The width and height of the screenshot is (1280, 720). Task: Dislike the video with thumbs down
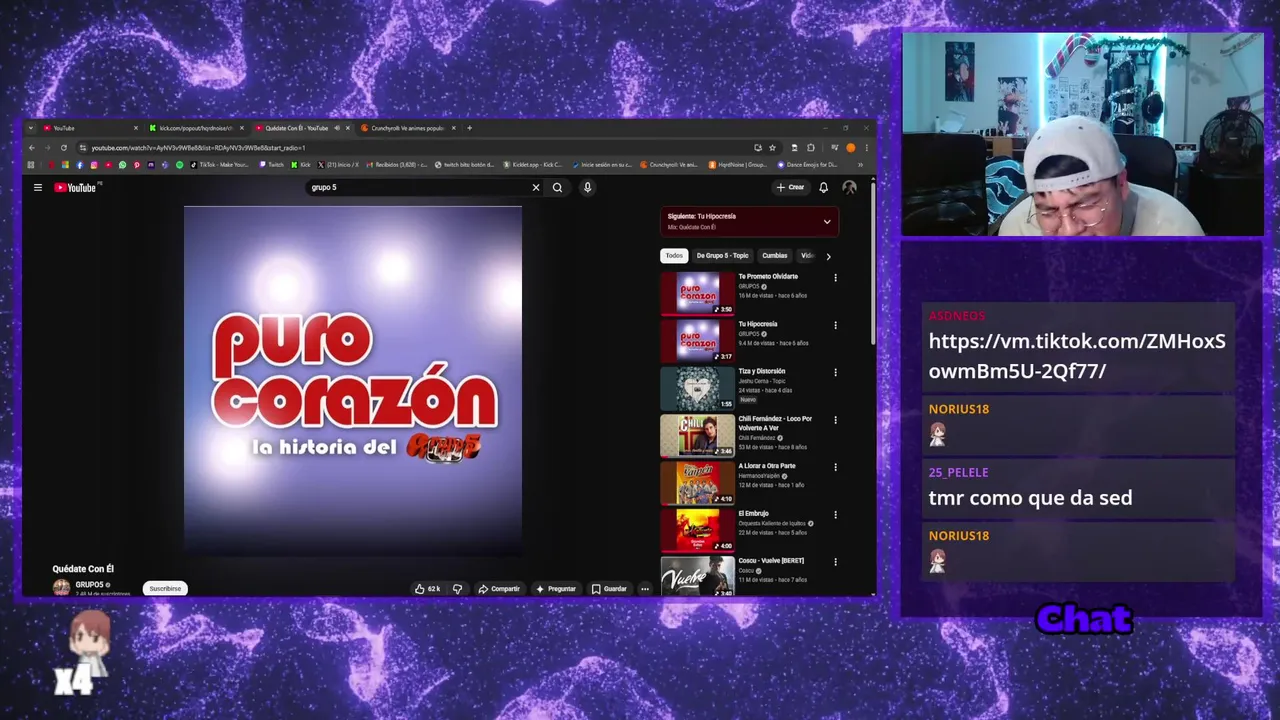click(457, 589)
